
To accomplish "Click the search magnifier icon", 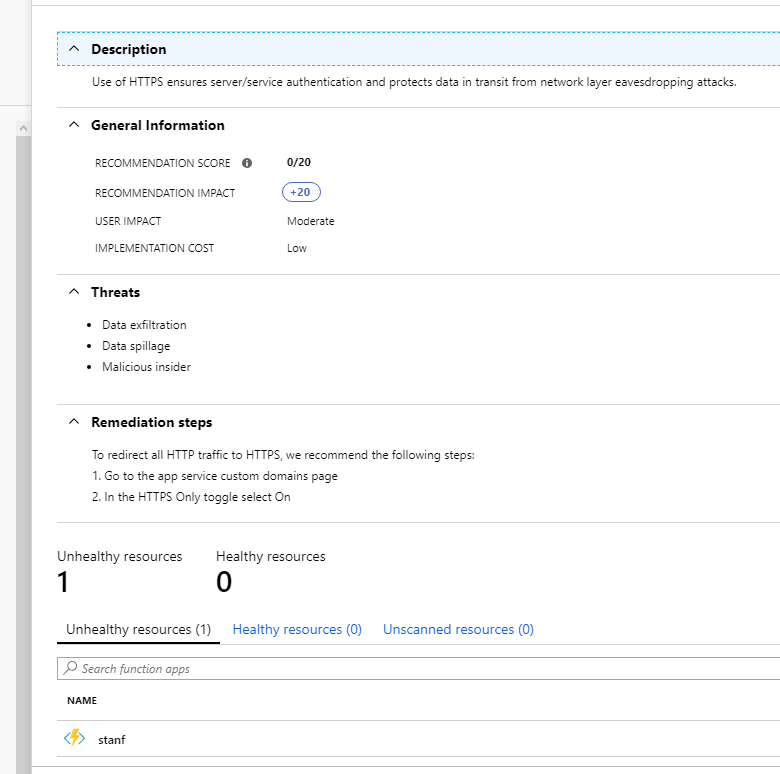I will [70, 668].
